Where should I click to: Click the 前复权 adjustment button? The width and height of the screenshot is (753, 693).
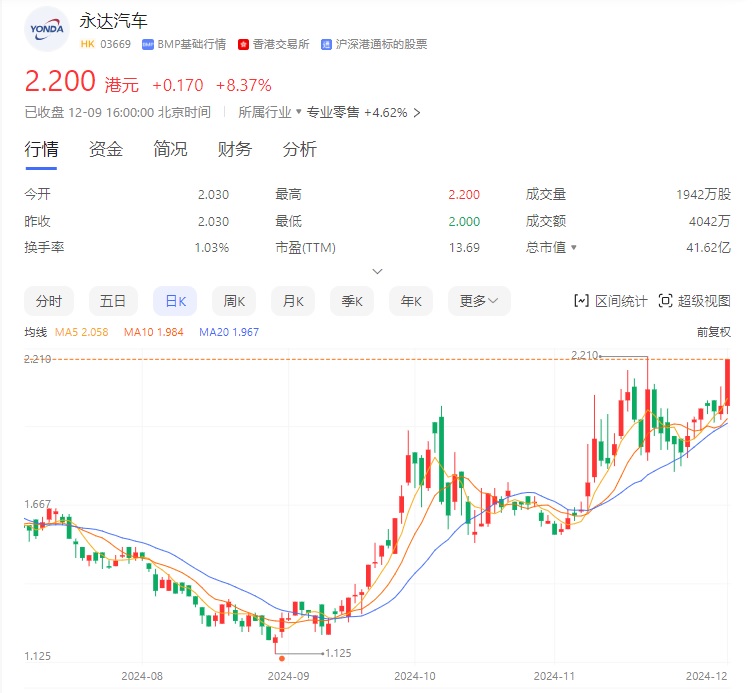click(713, 332)
